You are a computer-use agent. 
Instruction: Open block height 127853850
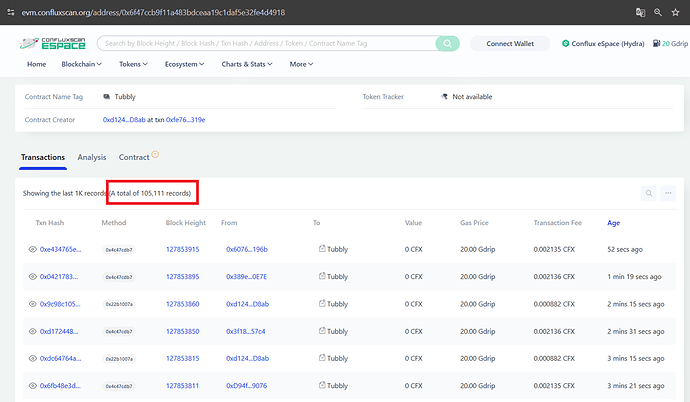point(183,331)
